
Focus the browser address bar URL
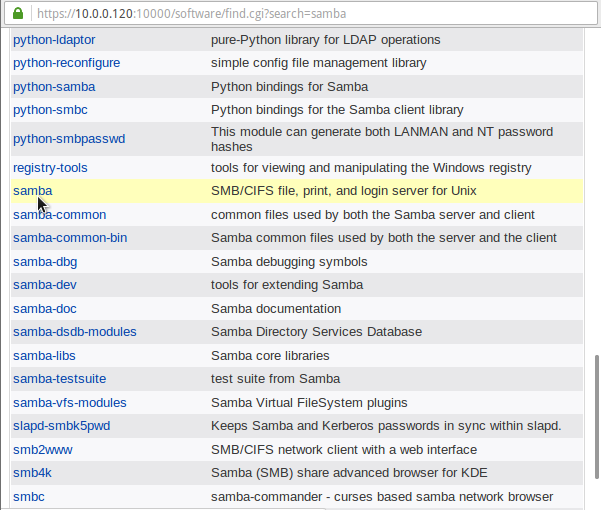192,14
